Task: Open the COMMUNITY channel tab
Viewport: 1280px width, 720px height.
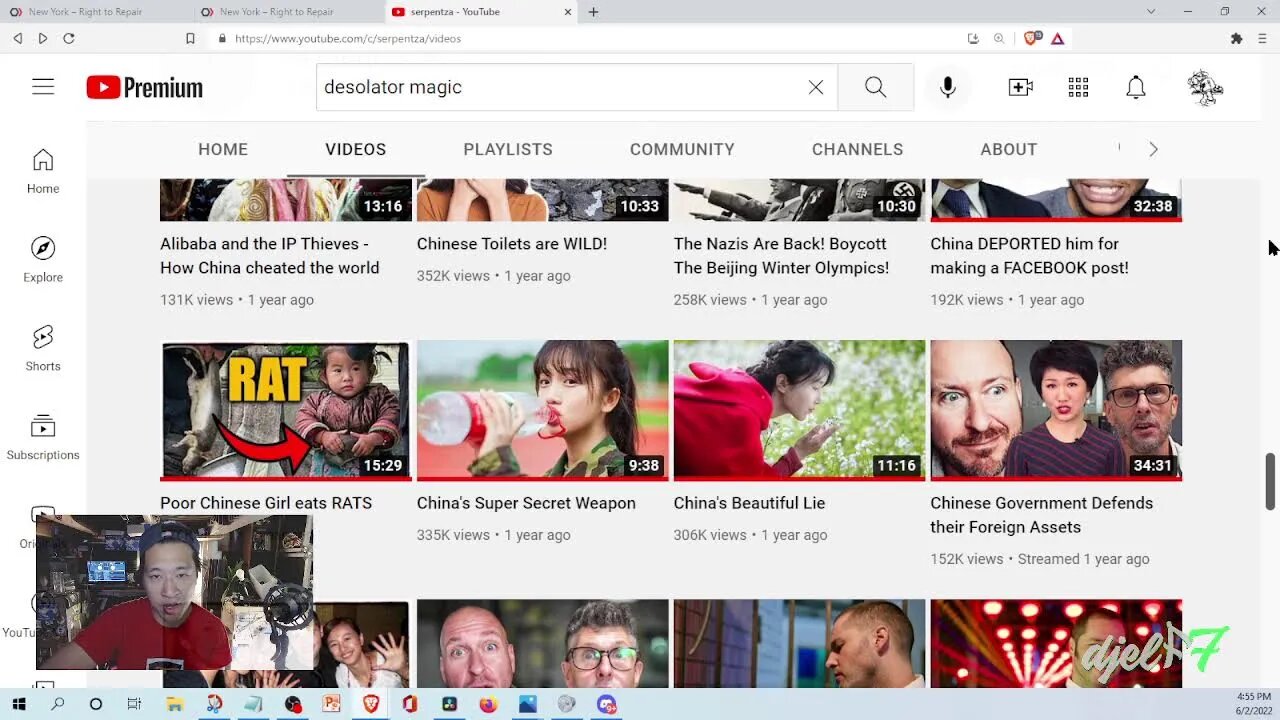Action: click(x=682, y=149)
